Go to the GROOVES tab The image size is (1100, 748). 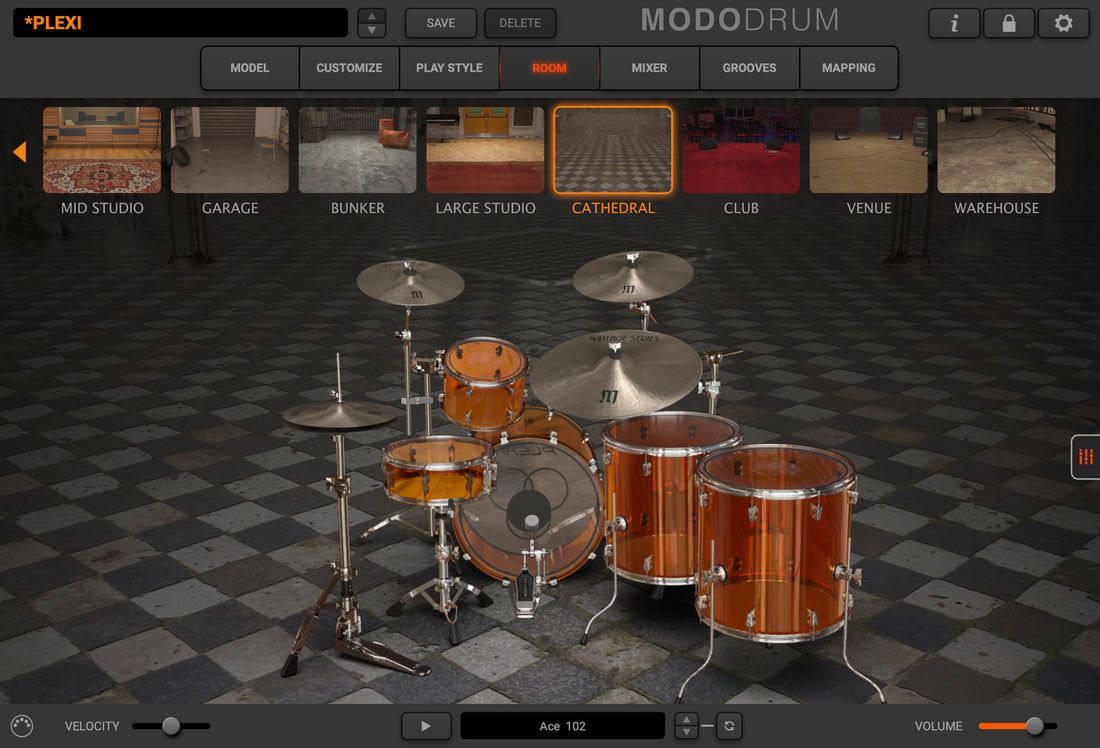tap(749, 68)
